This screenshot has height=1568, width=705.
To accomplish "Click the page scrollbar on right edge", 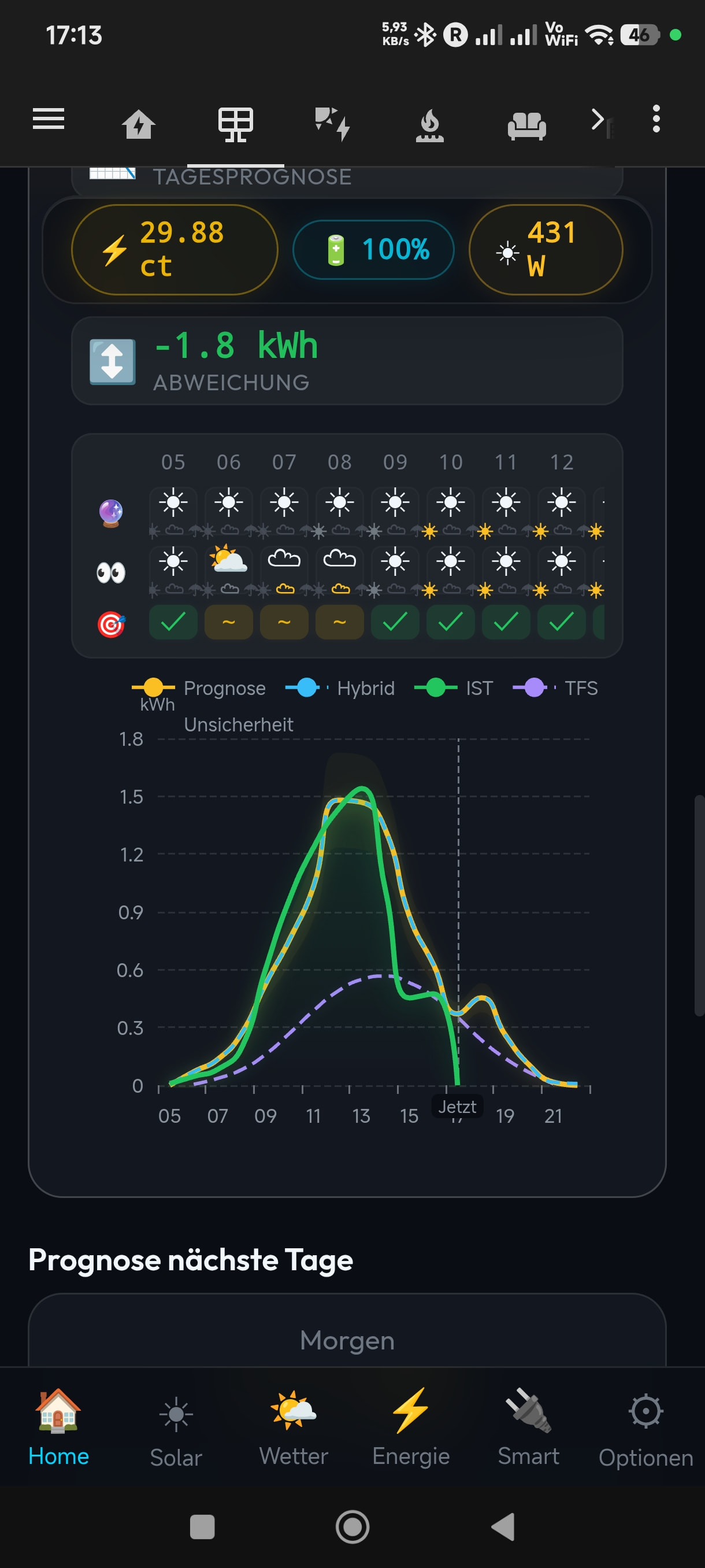I will [700, 904].
